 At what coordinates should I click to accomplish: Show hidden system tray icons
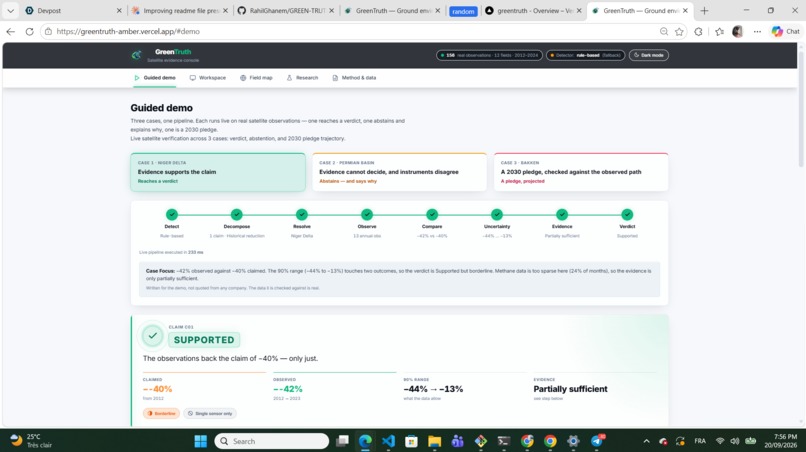[x=646, y=441]
